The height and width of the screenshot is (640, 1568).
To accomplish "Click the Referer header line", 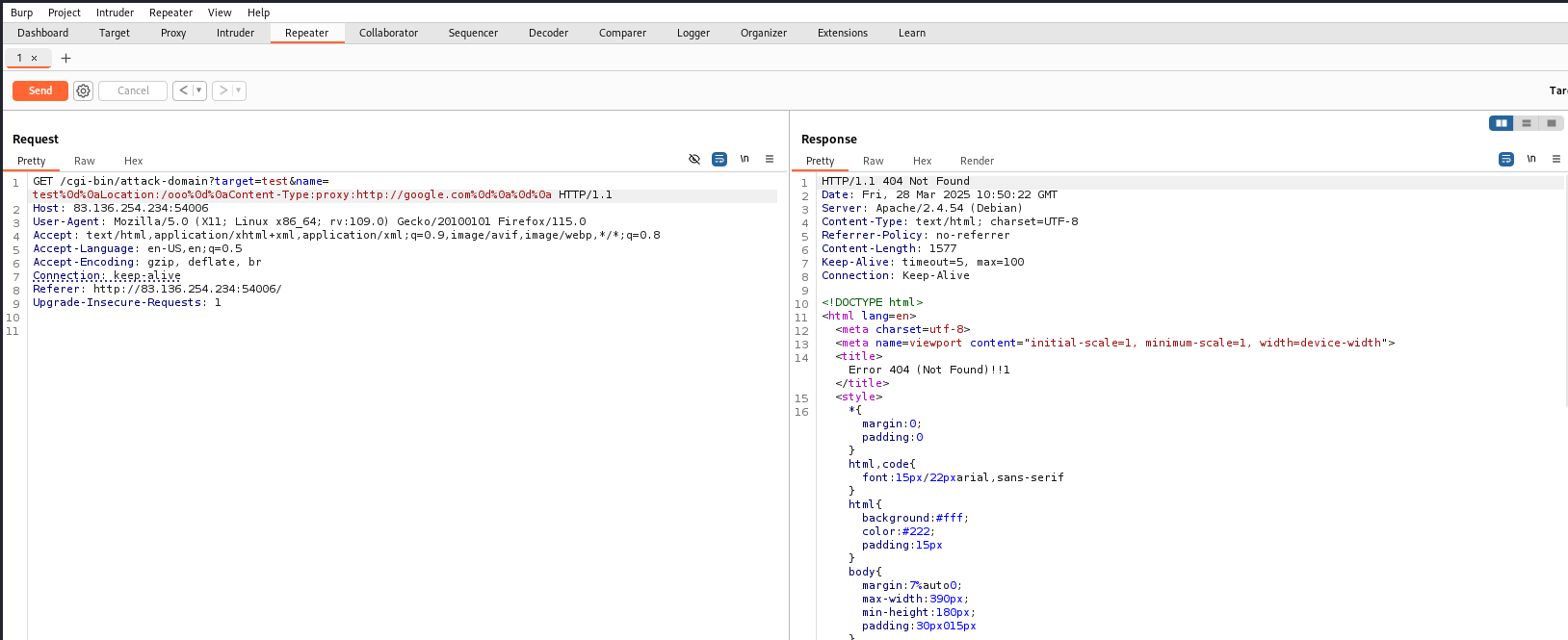I will (157, 289).
